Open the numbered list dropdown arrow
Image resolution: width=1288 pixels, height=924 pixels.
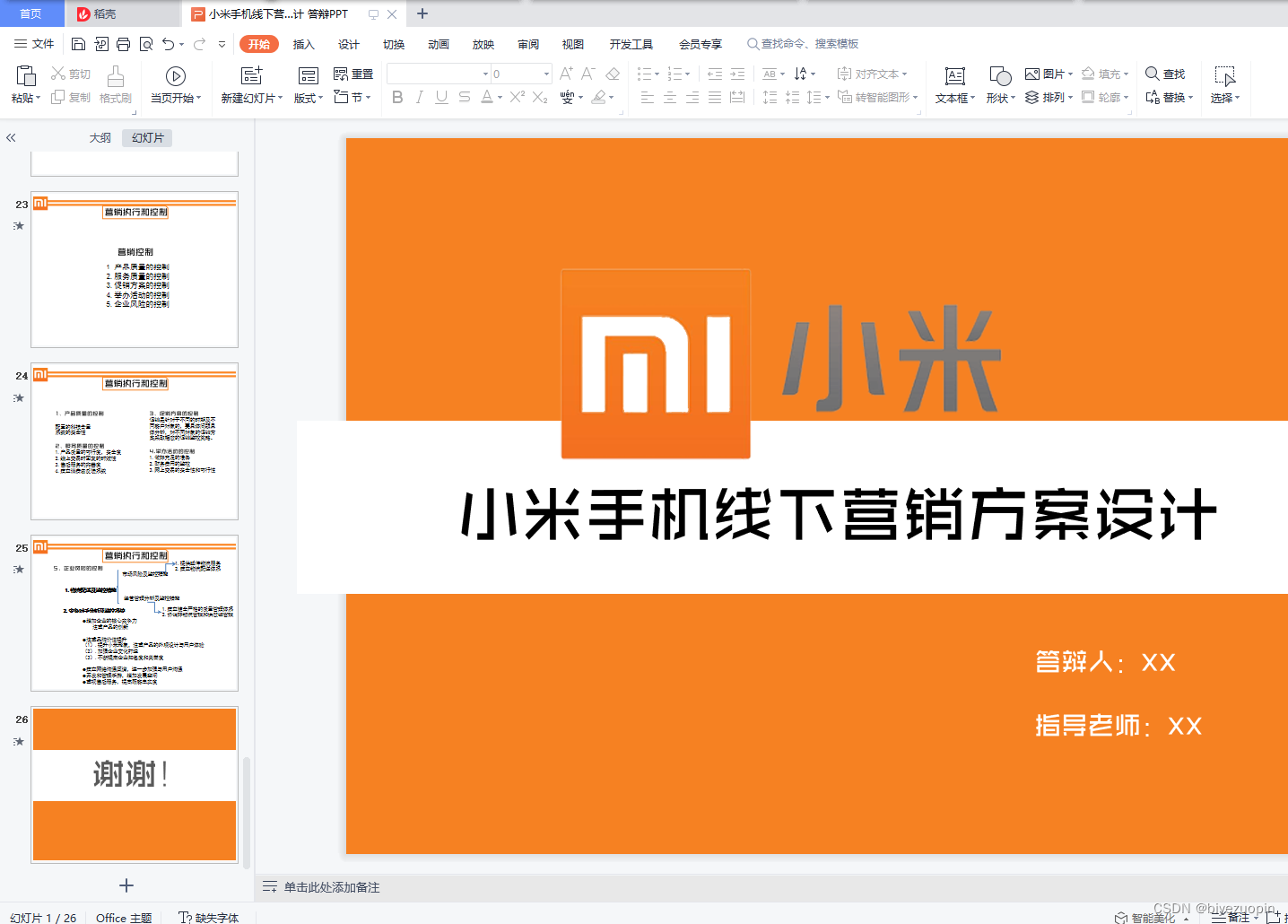click(x=688, y=74)
